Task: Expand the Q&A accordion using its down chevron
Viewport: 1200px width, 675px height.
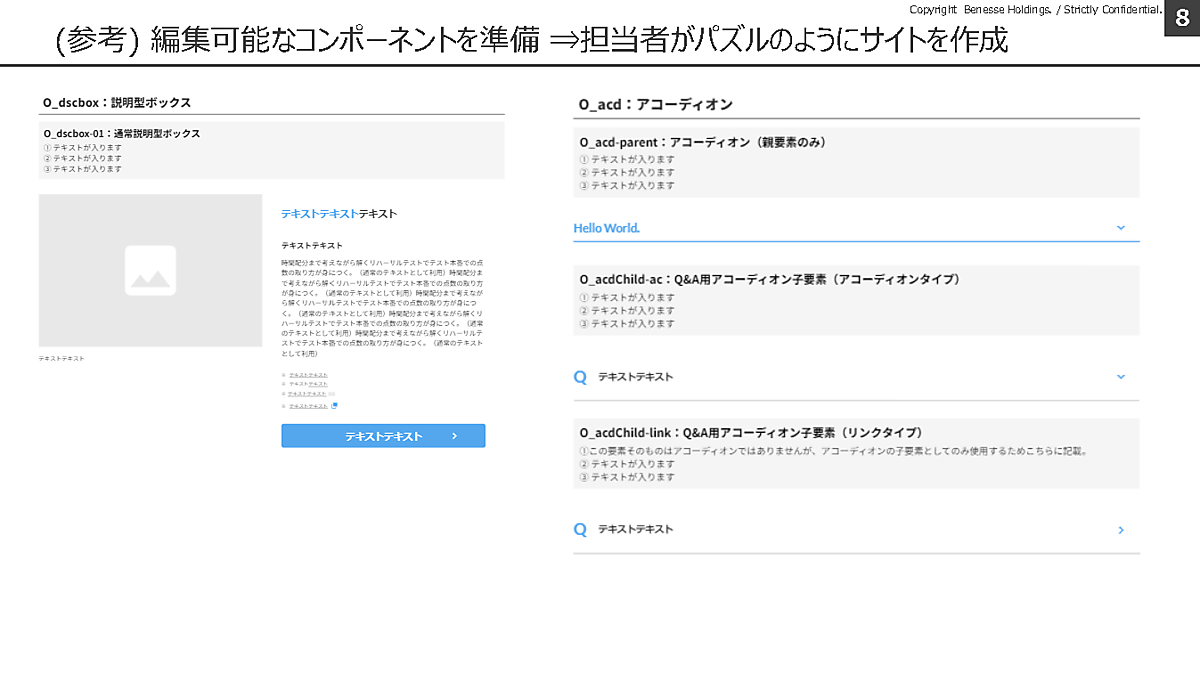Action: (1120, 377)
